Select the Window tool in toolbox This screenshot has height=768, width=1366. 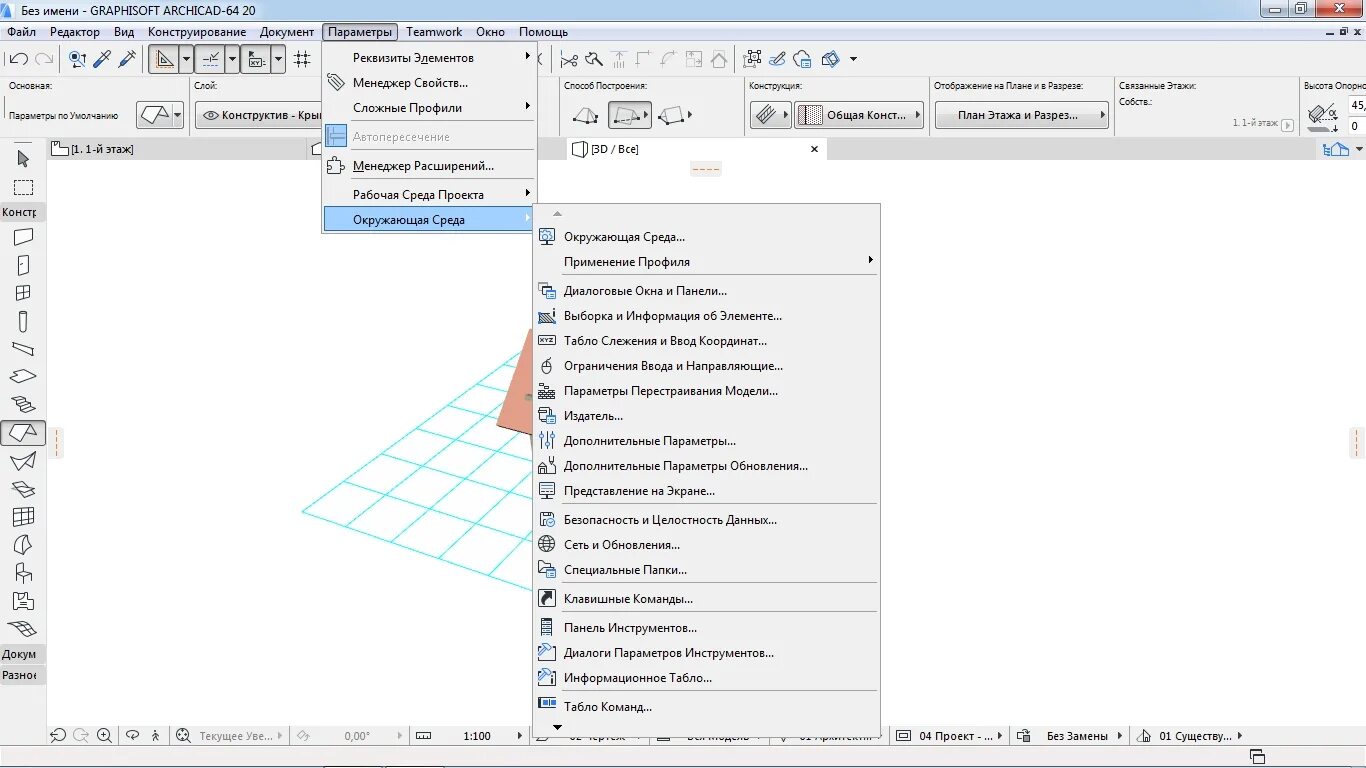click(x=23, y=293)
